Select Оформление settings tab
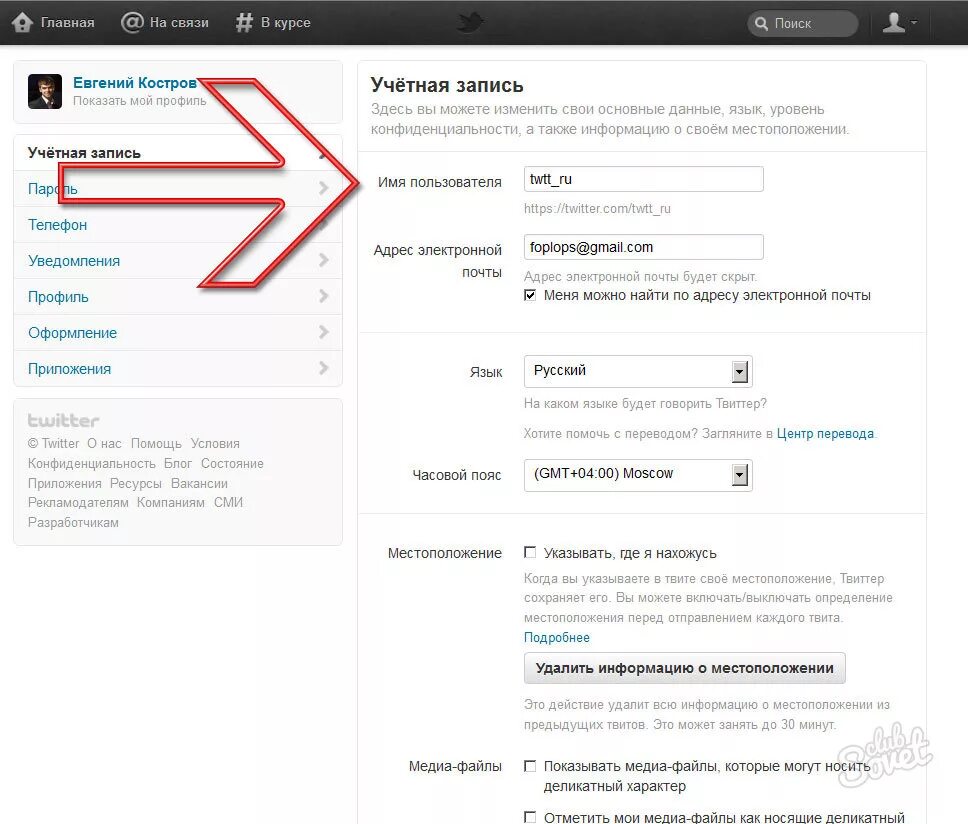The width and height of the screenshot is (968, 824). 178,333
